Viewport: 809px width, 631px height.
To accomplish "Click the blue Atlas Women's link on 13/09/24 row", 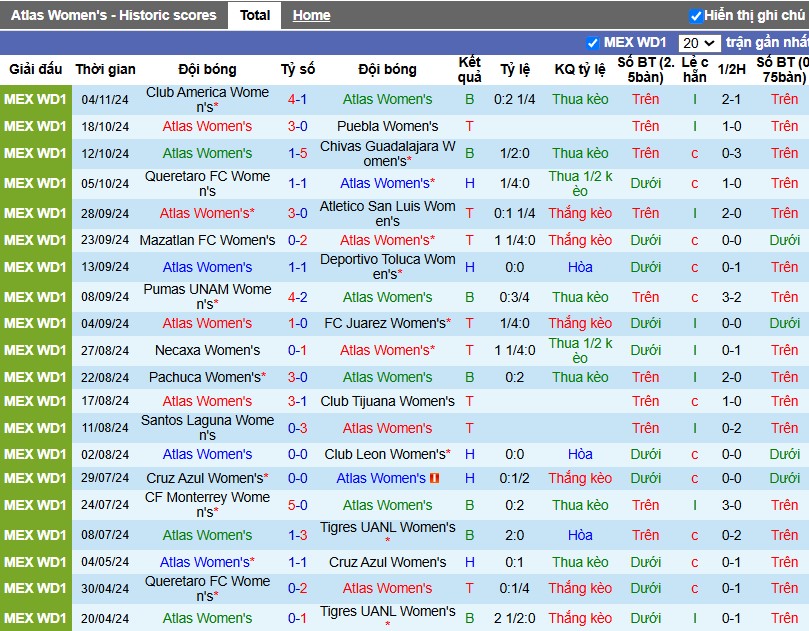I will point(207,267).
